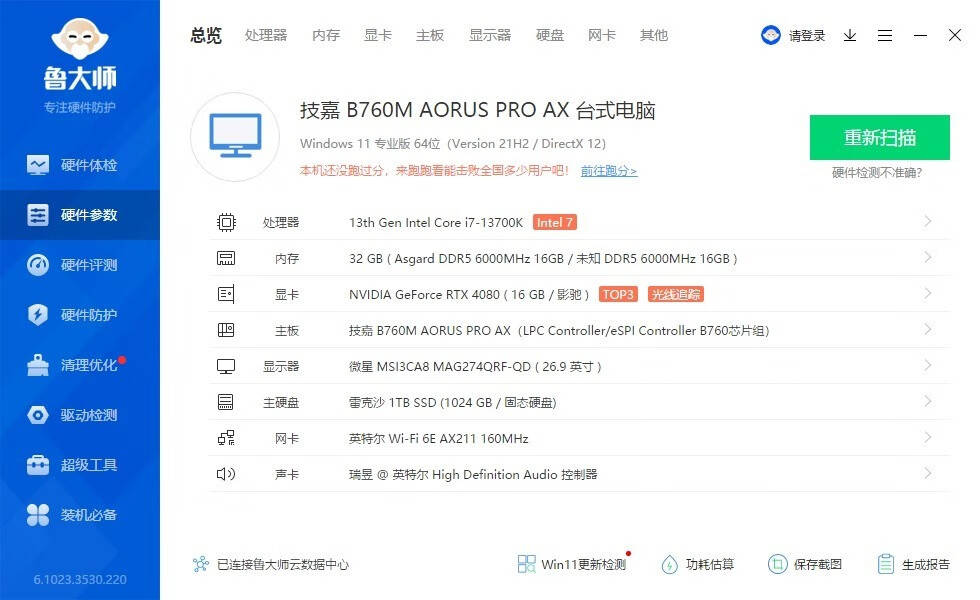Click the 硬件检测不准确? link
This screenshot has height=600, width=980.
pos(877,172)
